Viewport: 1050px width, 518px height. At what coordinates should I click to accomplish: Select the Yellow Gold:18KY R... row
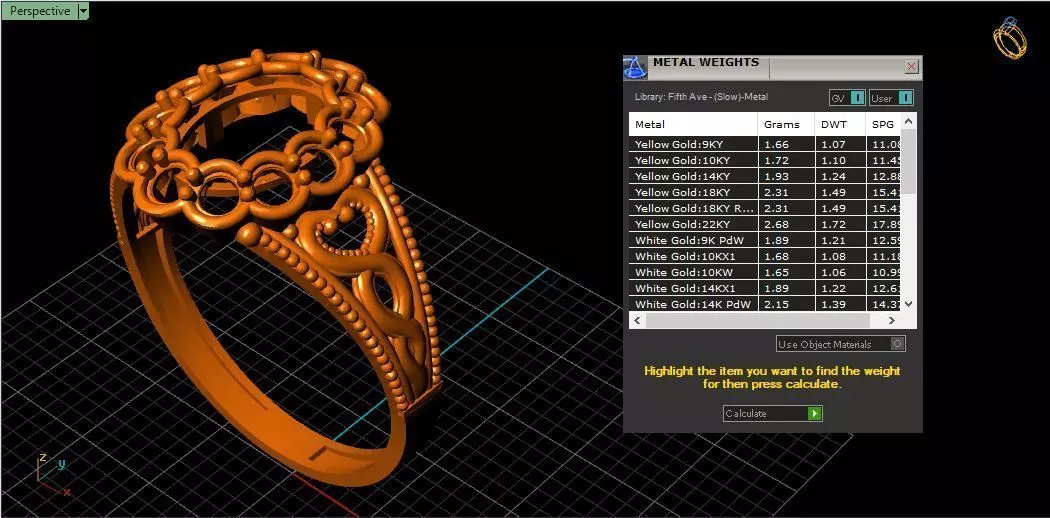click(x=765, y=208)
